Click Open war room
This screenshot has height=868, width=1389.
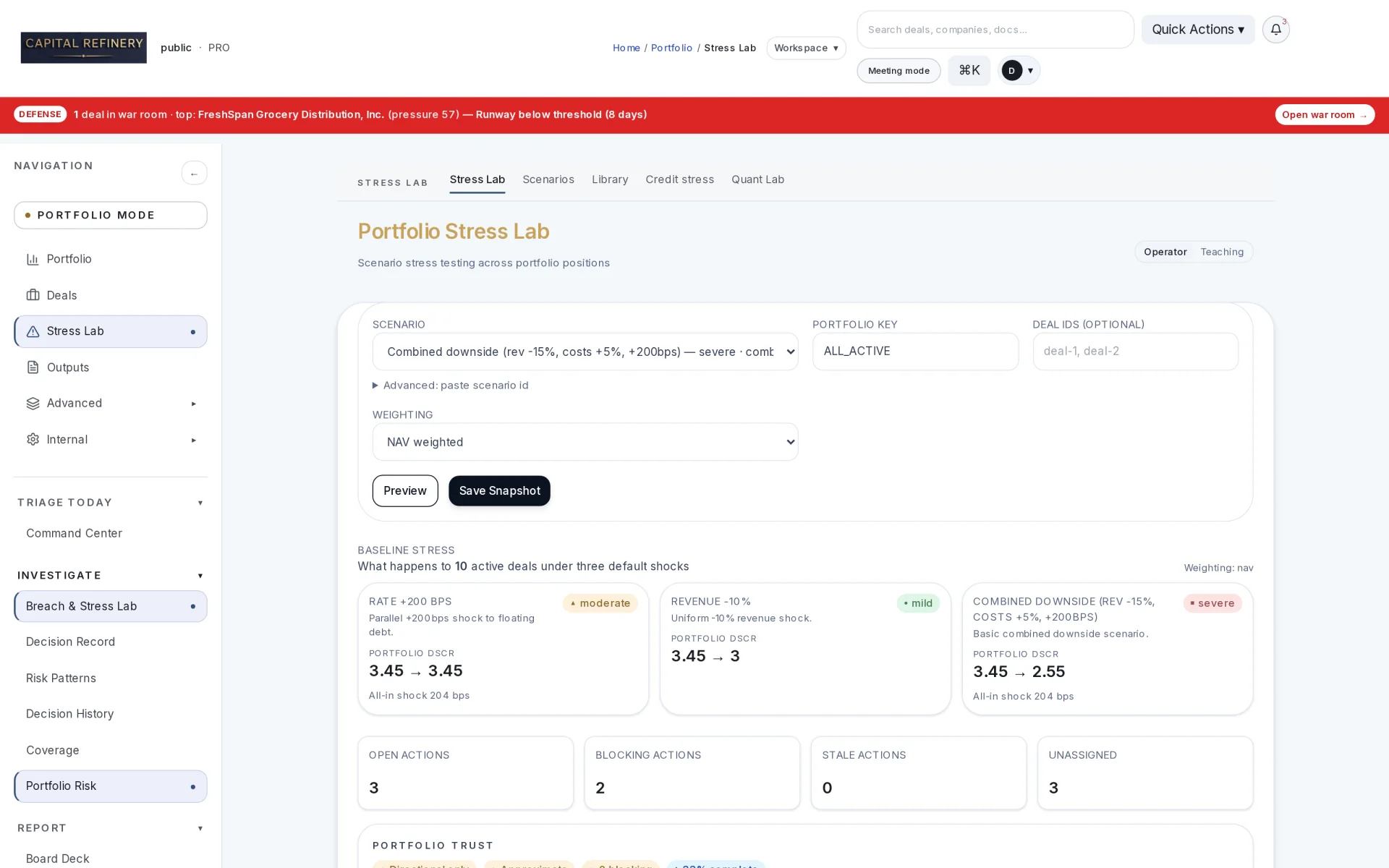1325,115
